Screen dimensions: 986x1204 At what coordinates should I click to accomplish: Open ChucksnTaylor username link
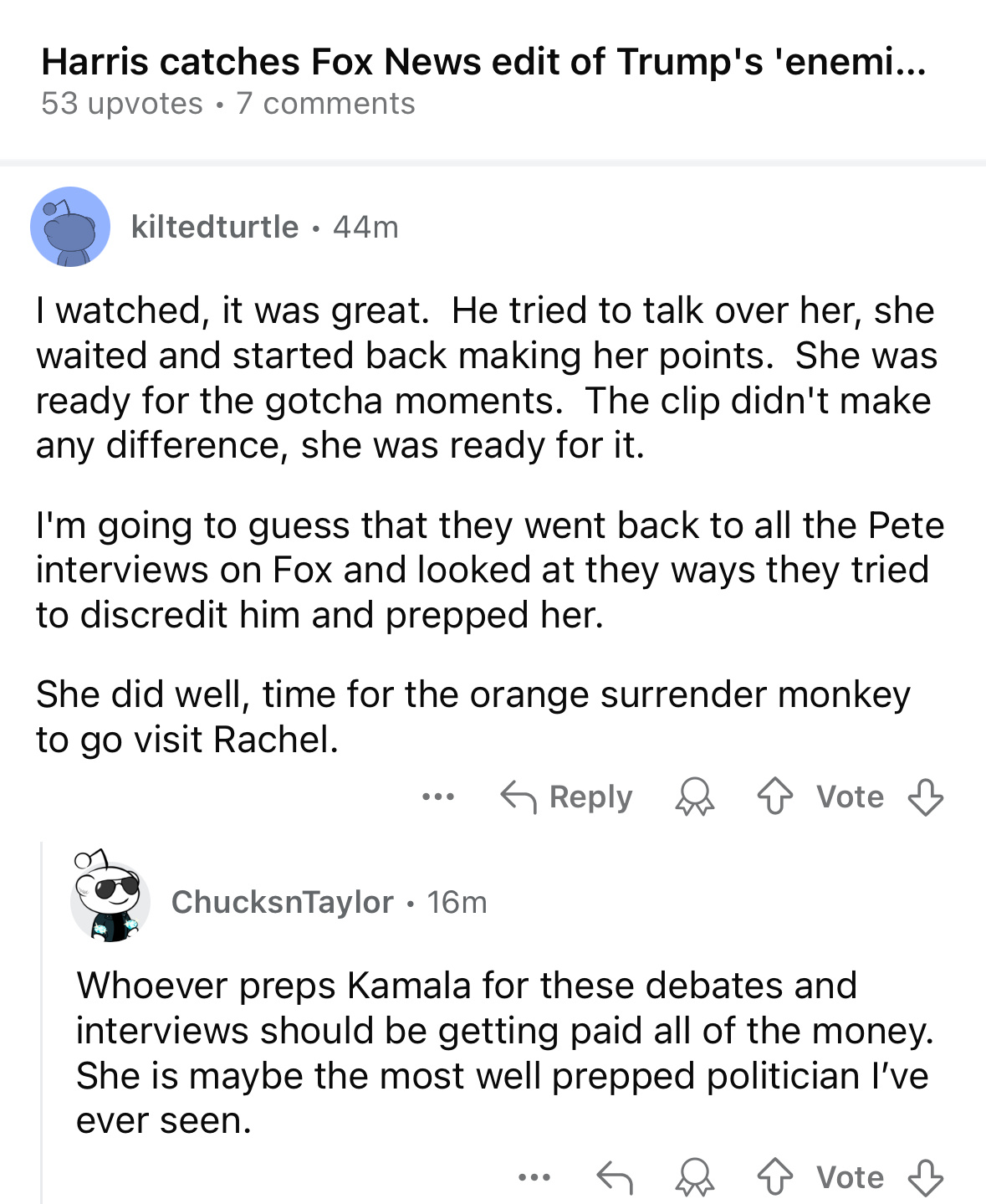pos(282,902)
